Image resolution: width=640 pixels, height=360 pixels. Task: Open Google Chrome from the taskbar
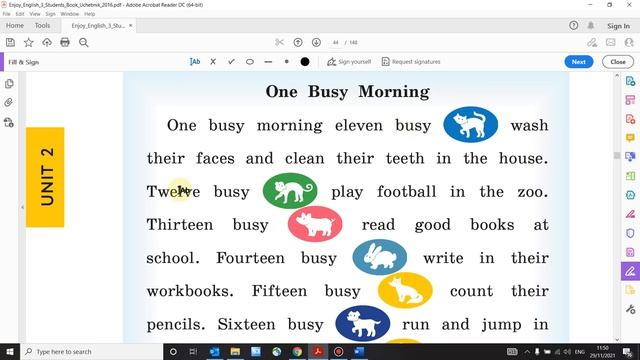[297, 351]
